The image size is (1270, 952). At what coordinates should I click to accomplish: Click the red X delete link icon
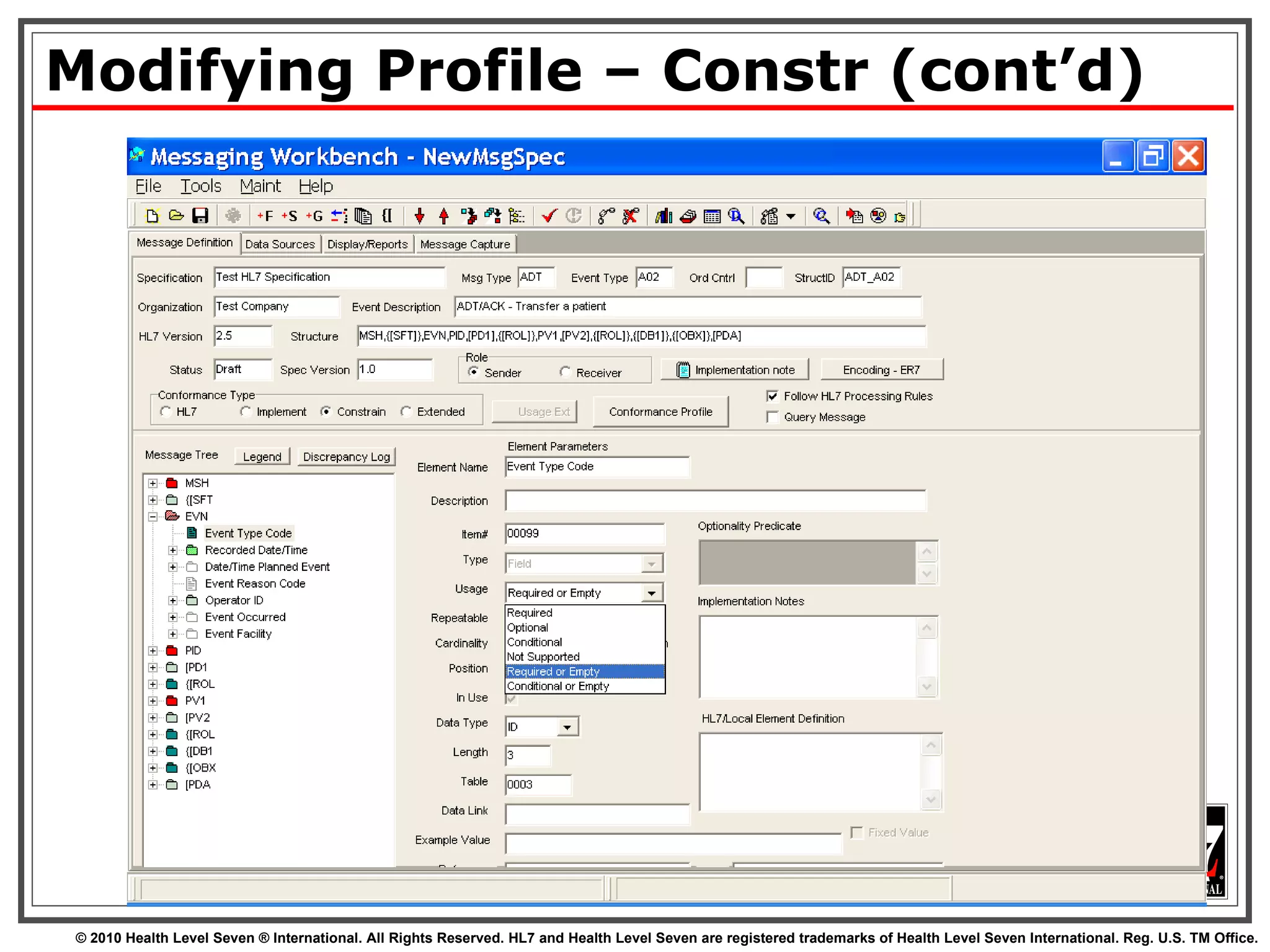tap(631, 216)
